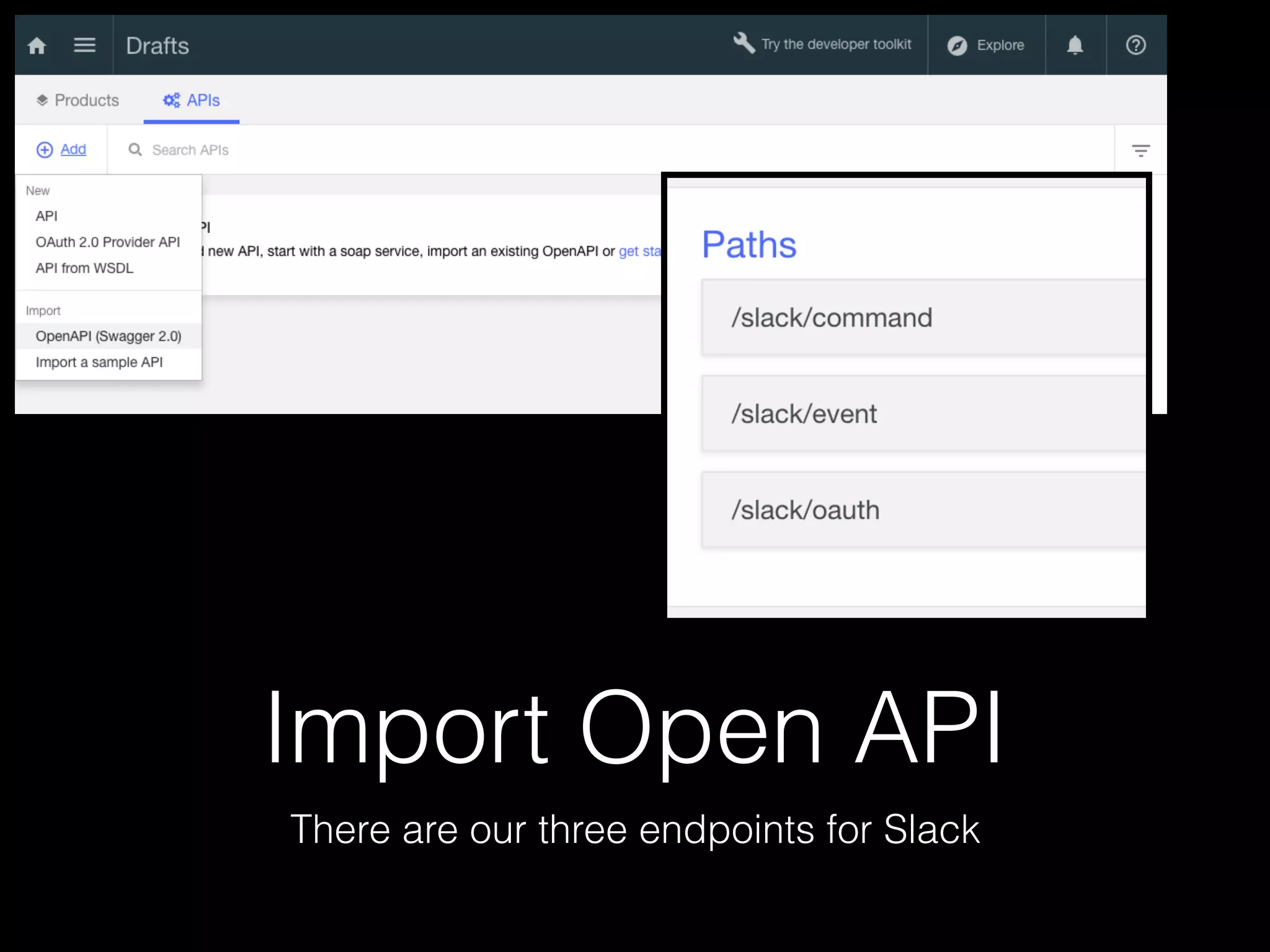Open the filter list icon

coord(1141,150)
